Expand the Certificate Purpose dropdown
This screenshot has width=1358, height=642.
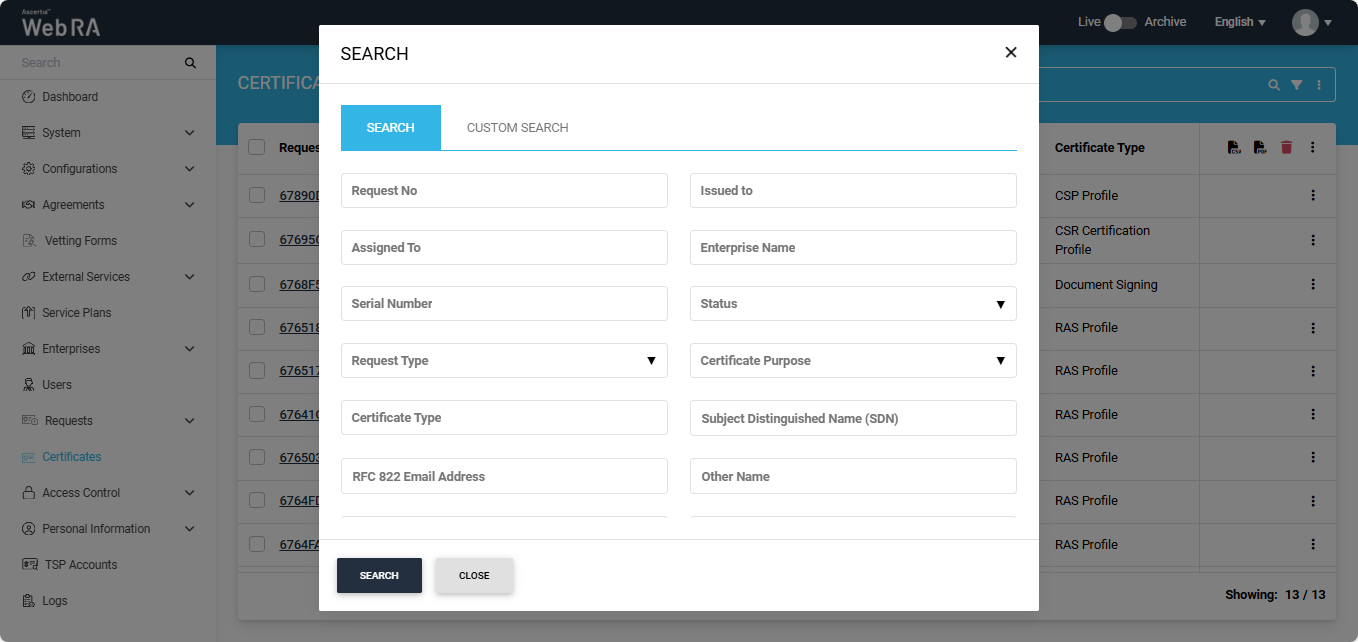tap(853, 361)
